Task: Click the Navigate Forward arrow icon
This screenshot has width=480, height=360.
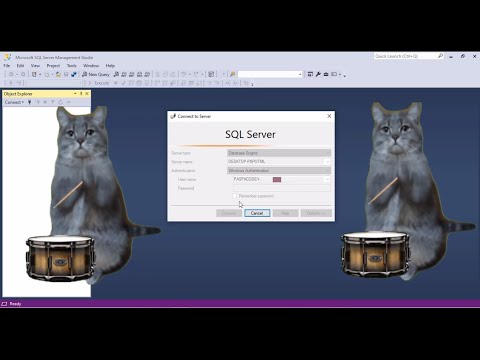Action: click(23, 74)
